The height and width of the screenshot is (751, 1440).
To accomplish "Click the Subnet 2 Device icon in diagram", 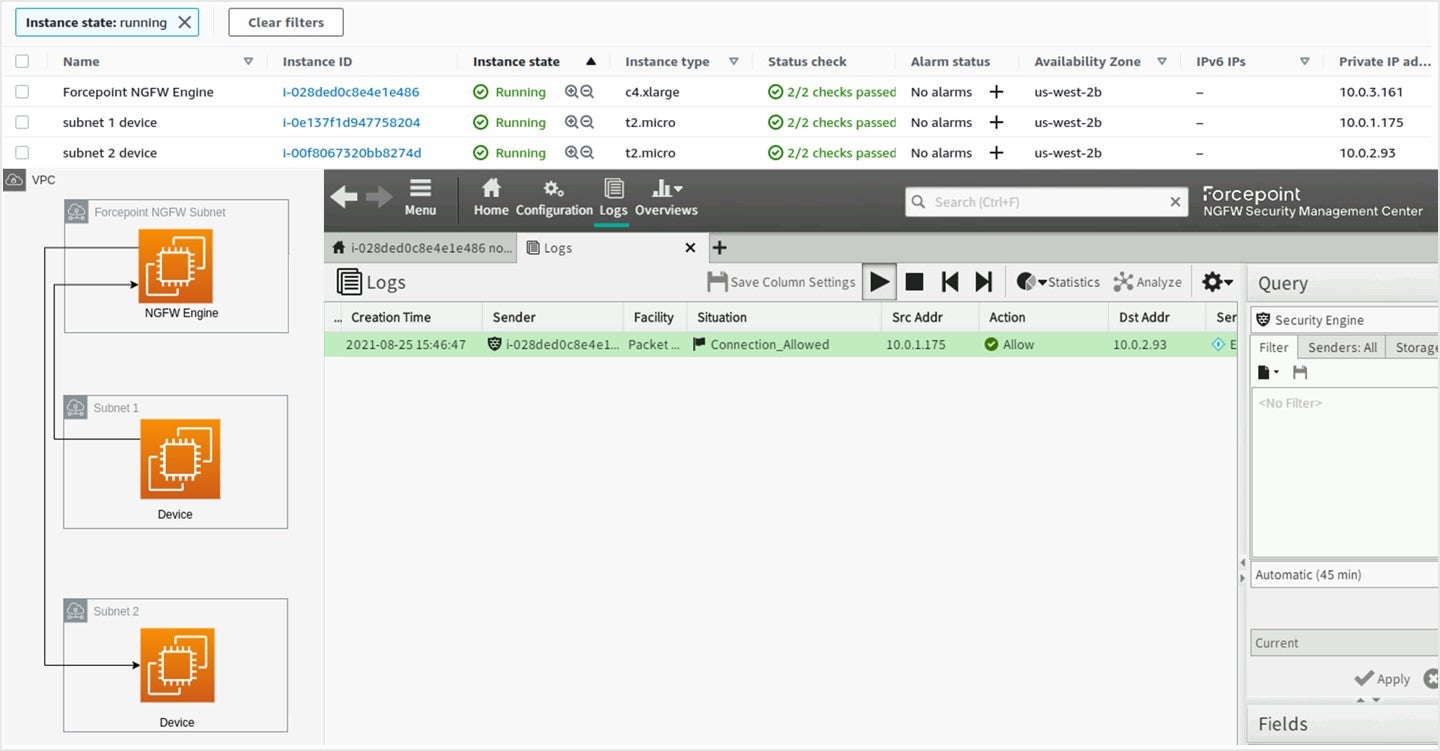I will pos(177,666).
